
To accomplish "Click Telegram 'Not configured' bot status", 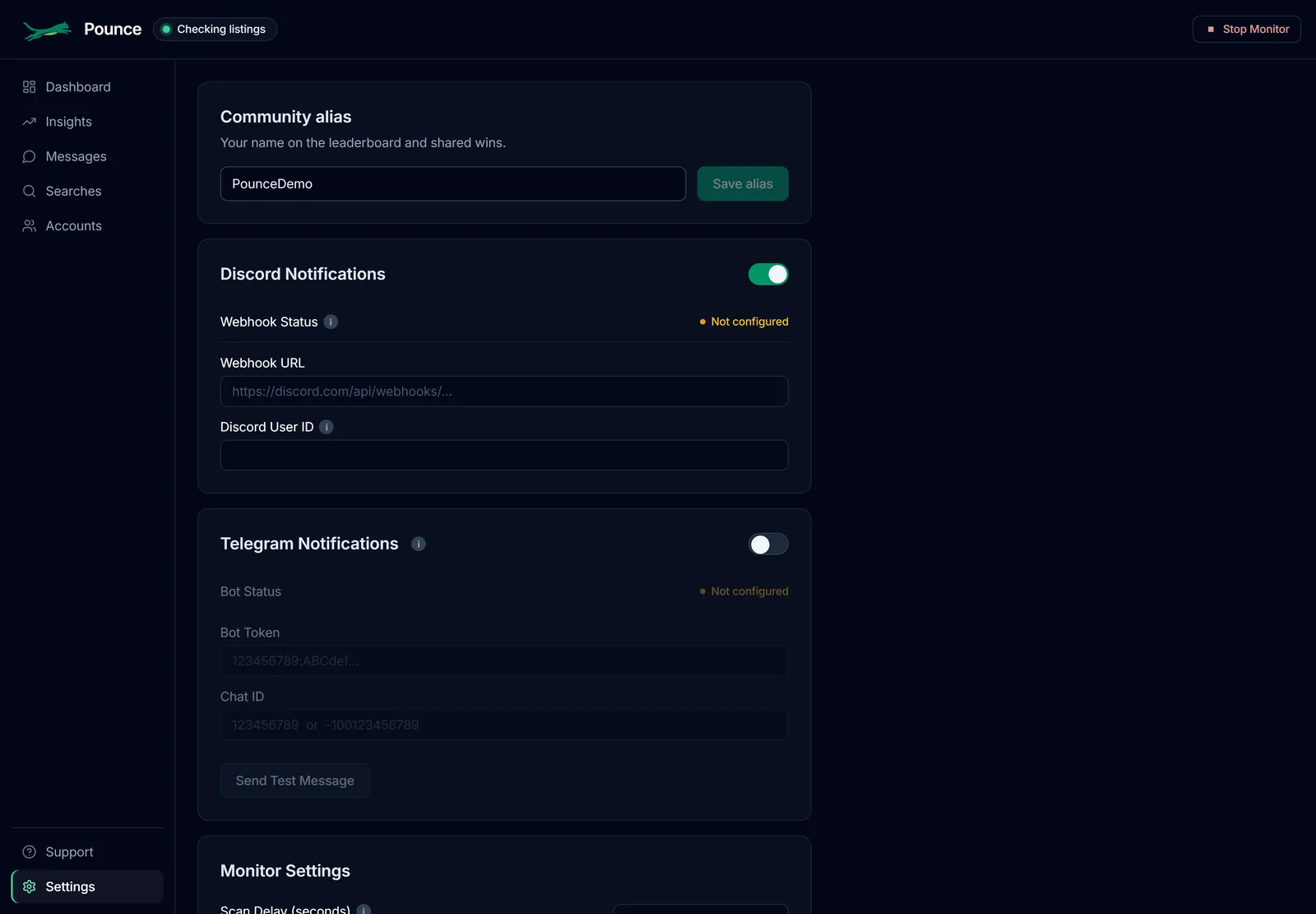I will [744, 592].
